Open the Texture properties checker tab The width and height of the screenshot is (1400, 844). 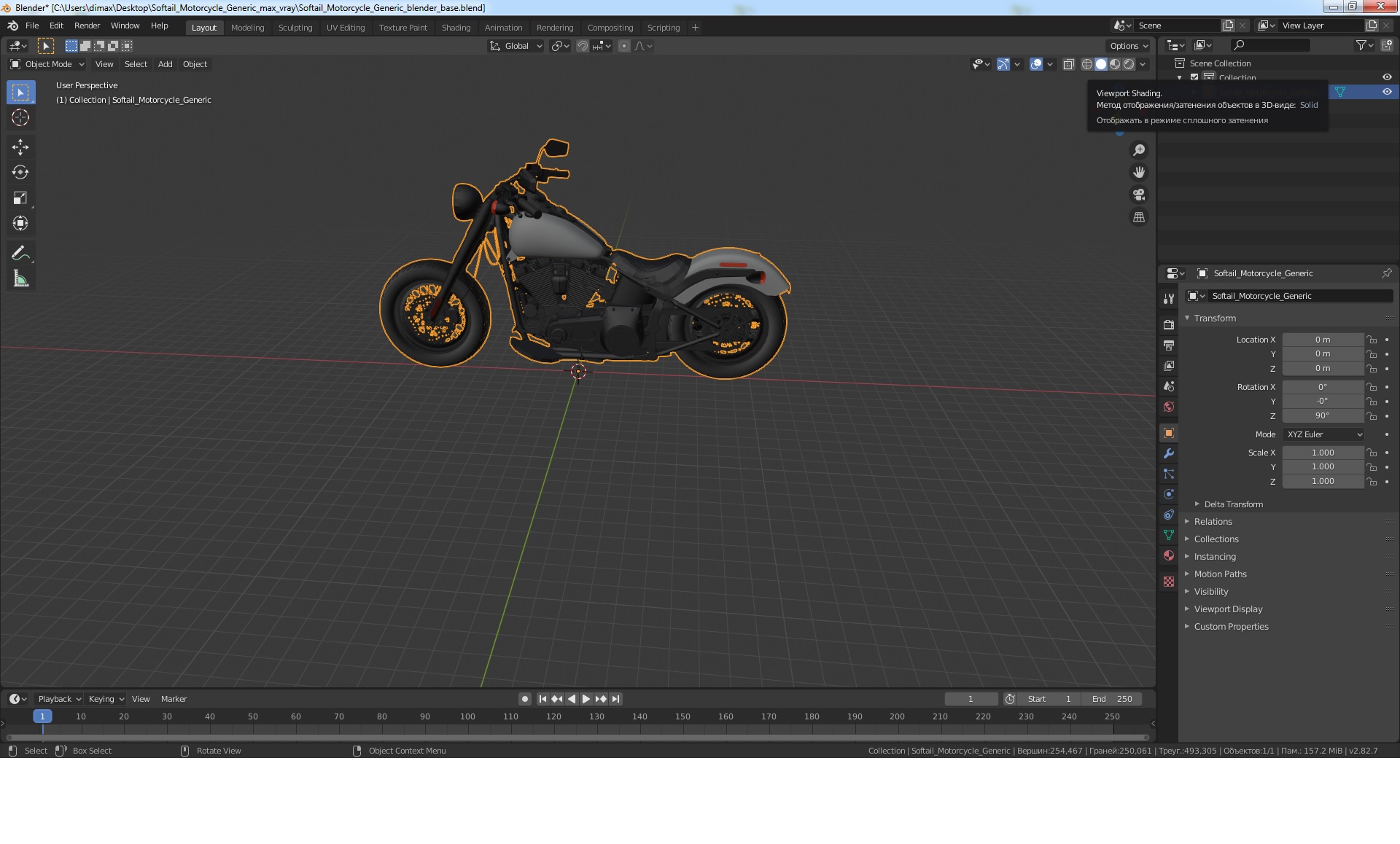[1169, 582]
